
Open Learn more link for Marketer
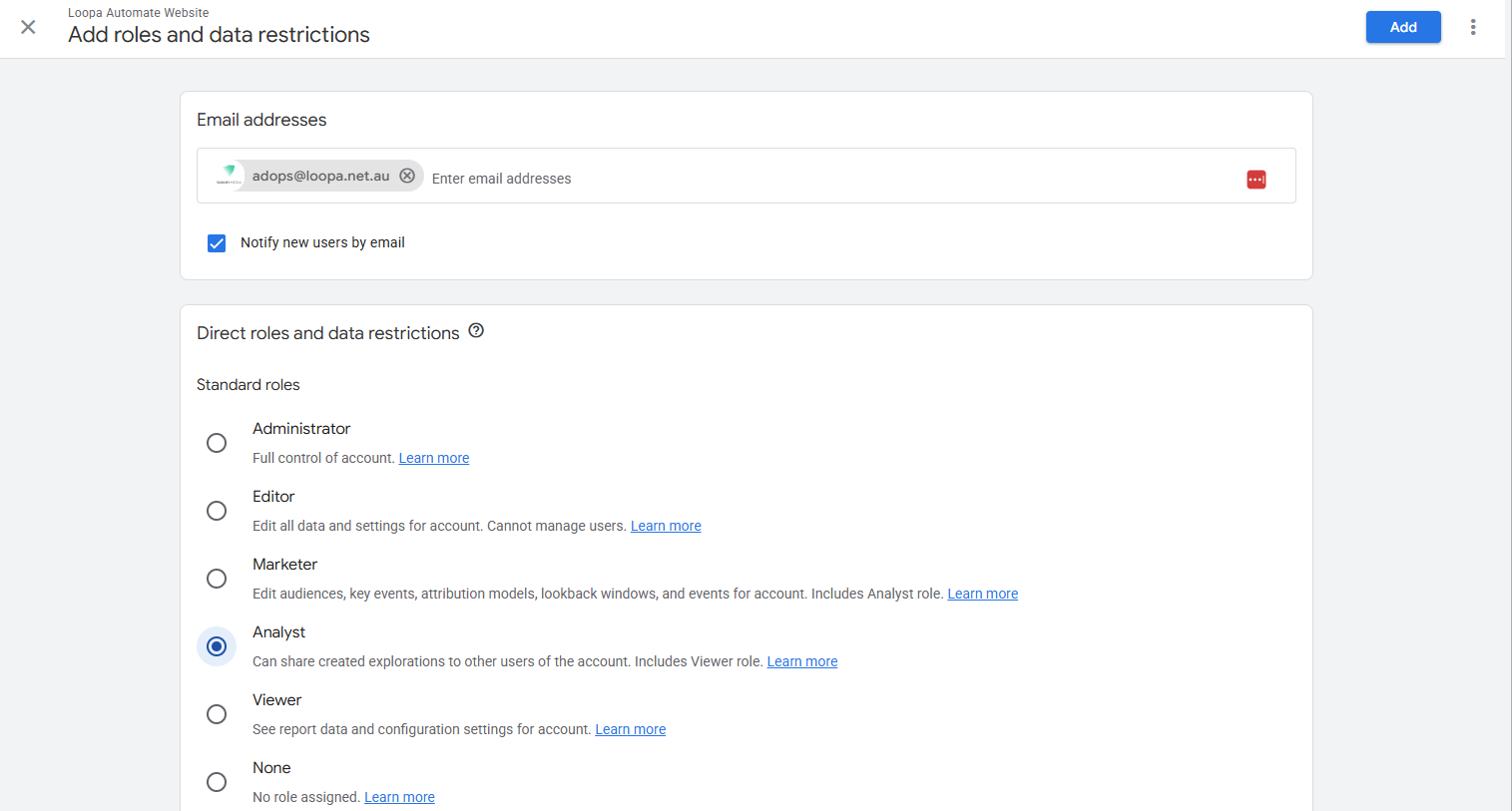click(x=983, y=594)
